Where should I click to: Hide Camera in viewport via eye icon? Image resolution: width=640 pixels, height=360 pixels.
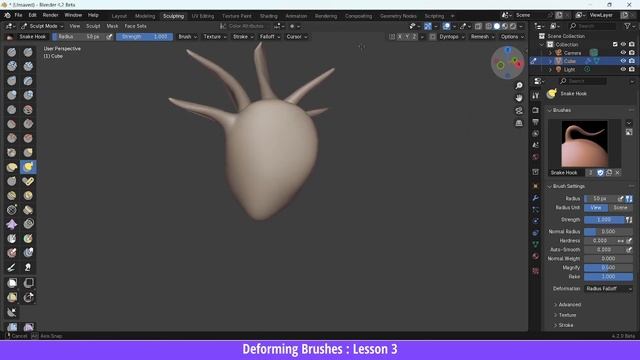623,53
